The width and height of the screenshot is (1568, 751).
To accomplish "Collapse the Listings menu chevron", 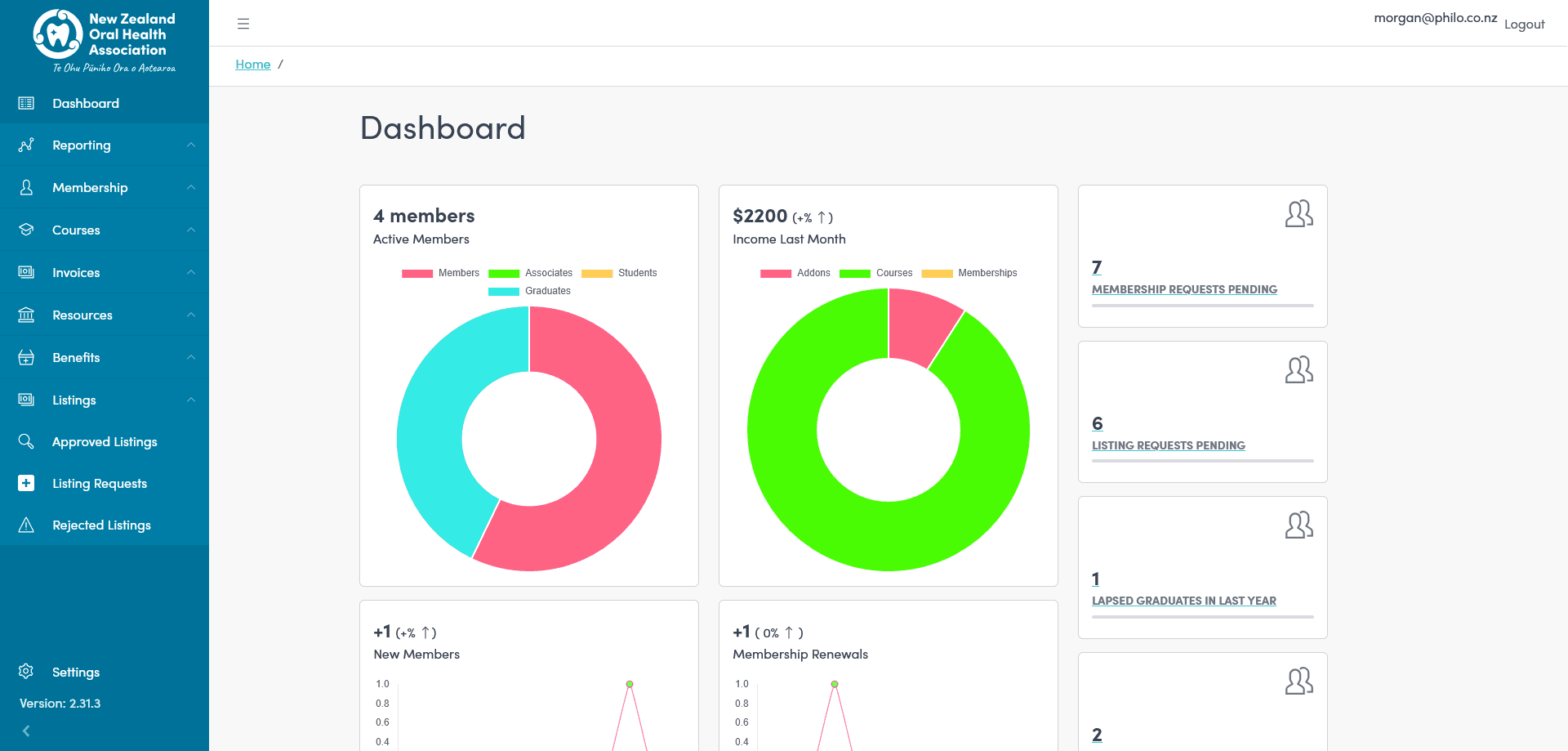I will click(x=191, y=400).
